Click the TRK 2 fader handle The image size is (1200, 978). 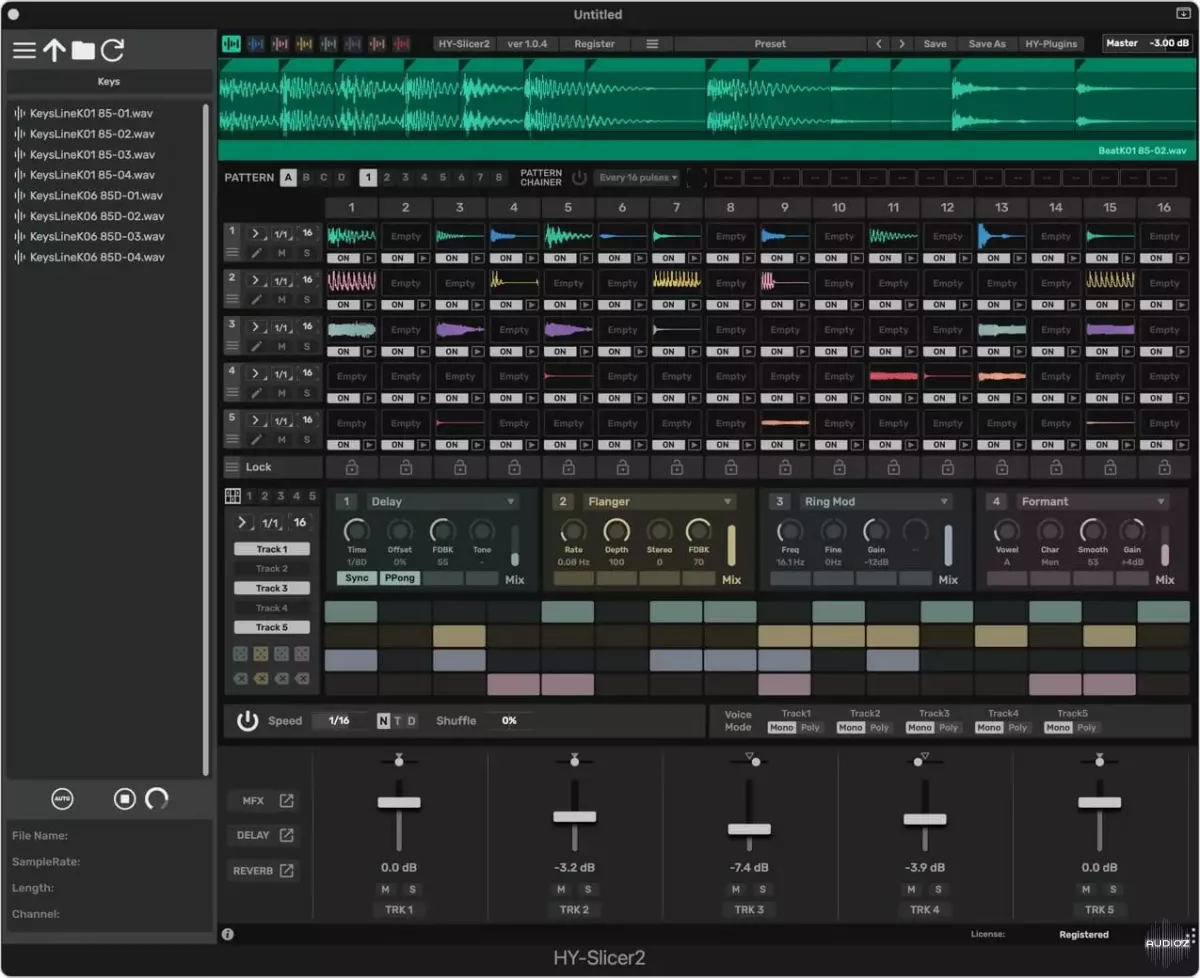coord(574,817)
